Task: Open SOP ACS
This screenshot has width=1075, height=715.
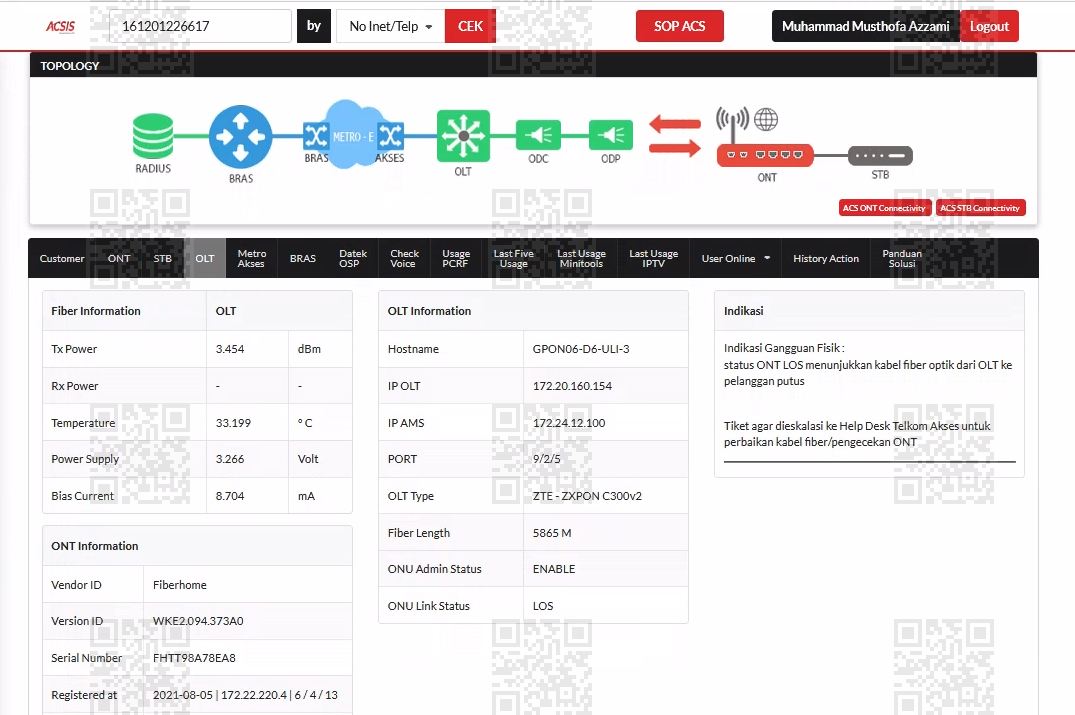Action: [679, 26]
